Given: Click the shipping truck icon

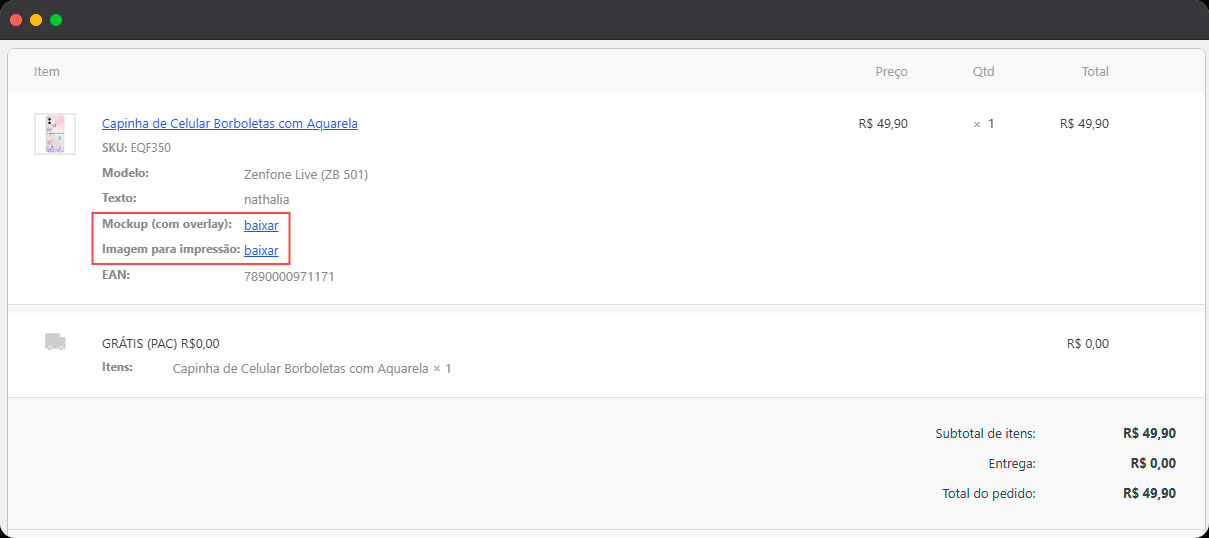Looking at the screenshot, I should [x=55, y=342].
